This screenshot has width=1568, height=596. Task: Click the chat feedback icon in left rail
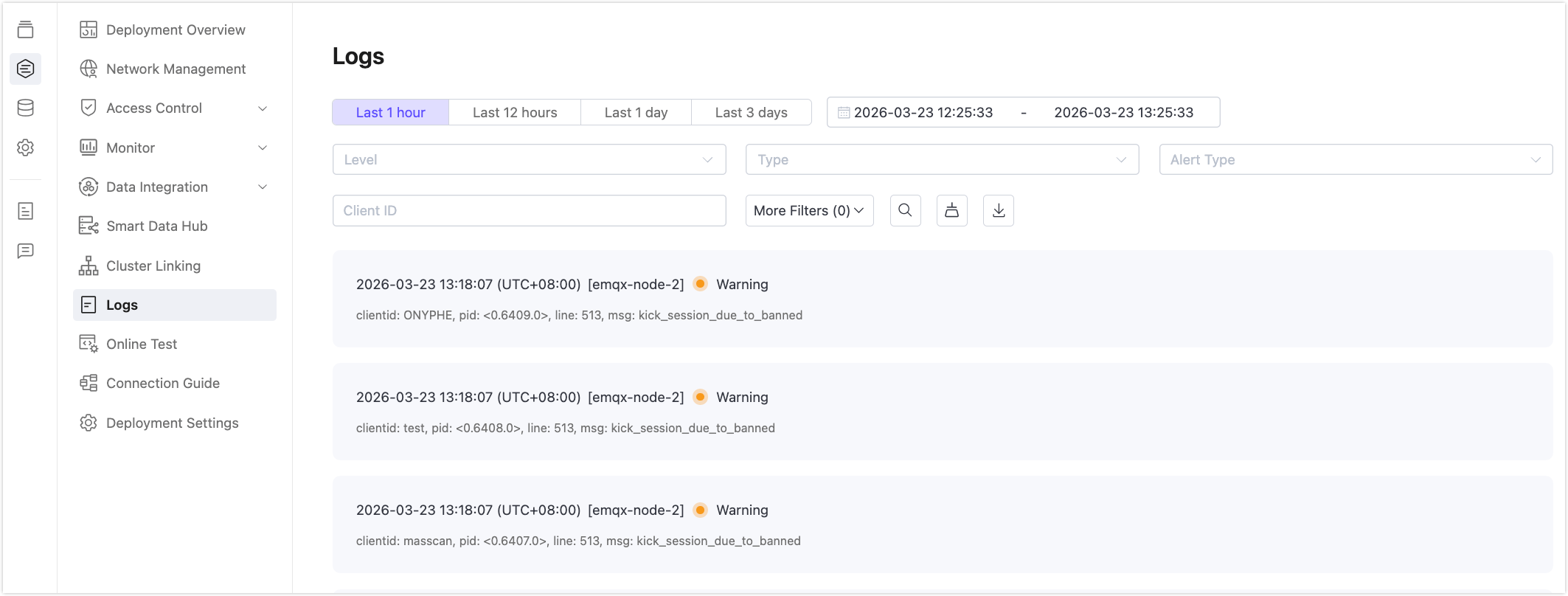pyautogui.click(x=26, y=251)
